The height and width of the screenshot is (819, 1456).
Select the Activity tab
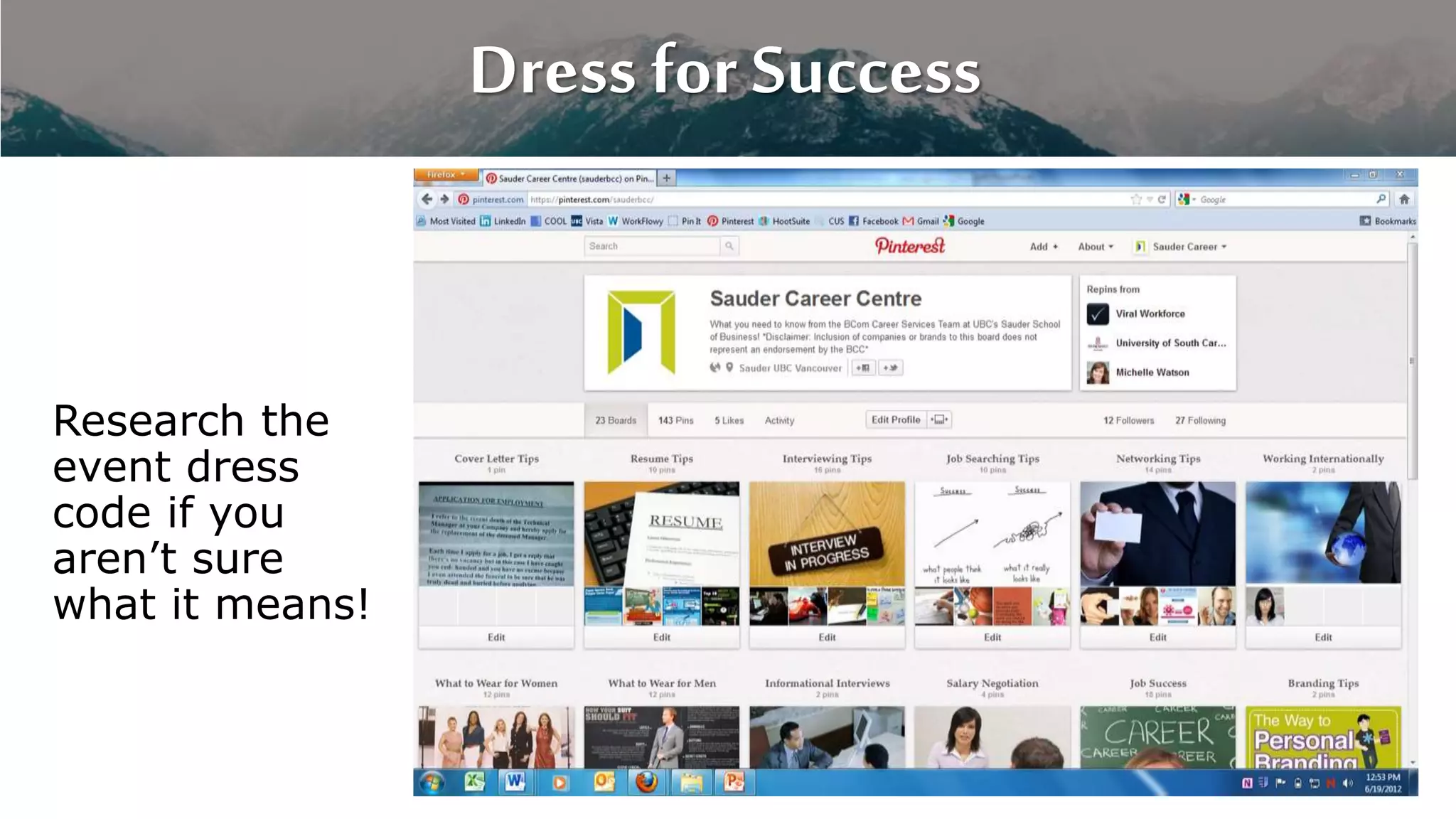pos(779,420)
